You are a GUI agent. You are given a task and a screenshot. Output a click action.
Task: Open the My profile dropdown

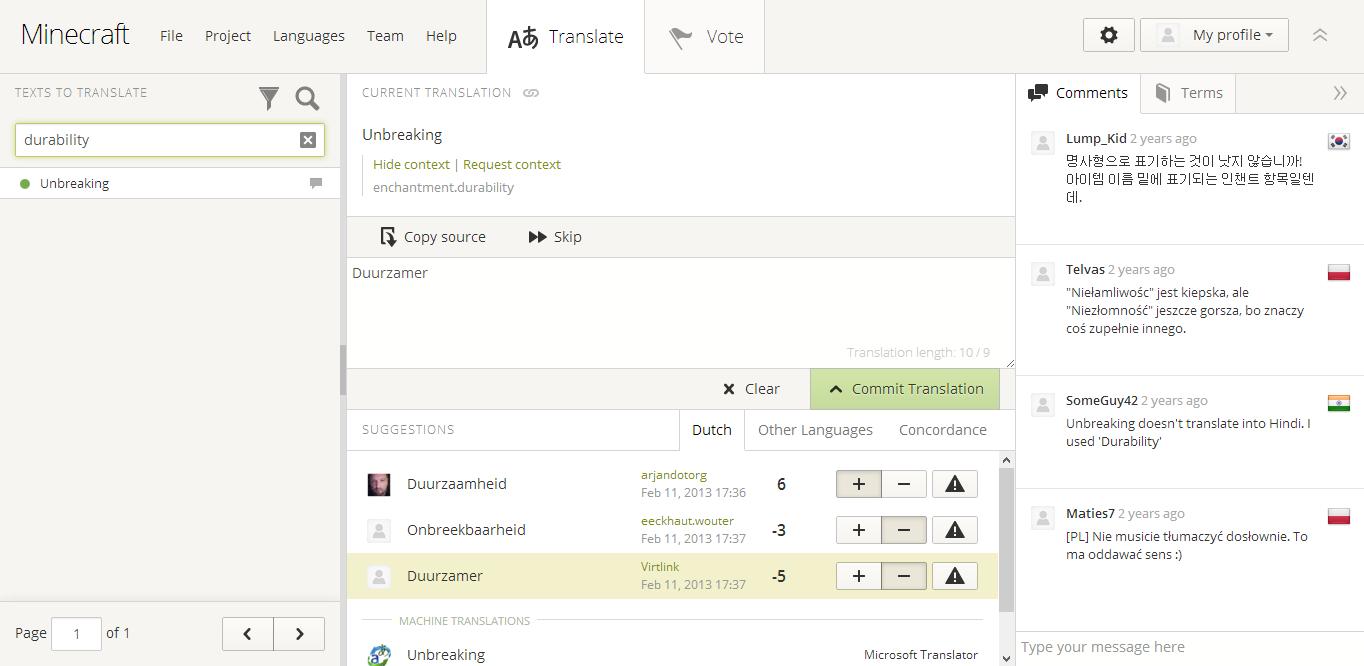(1214, 35)
